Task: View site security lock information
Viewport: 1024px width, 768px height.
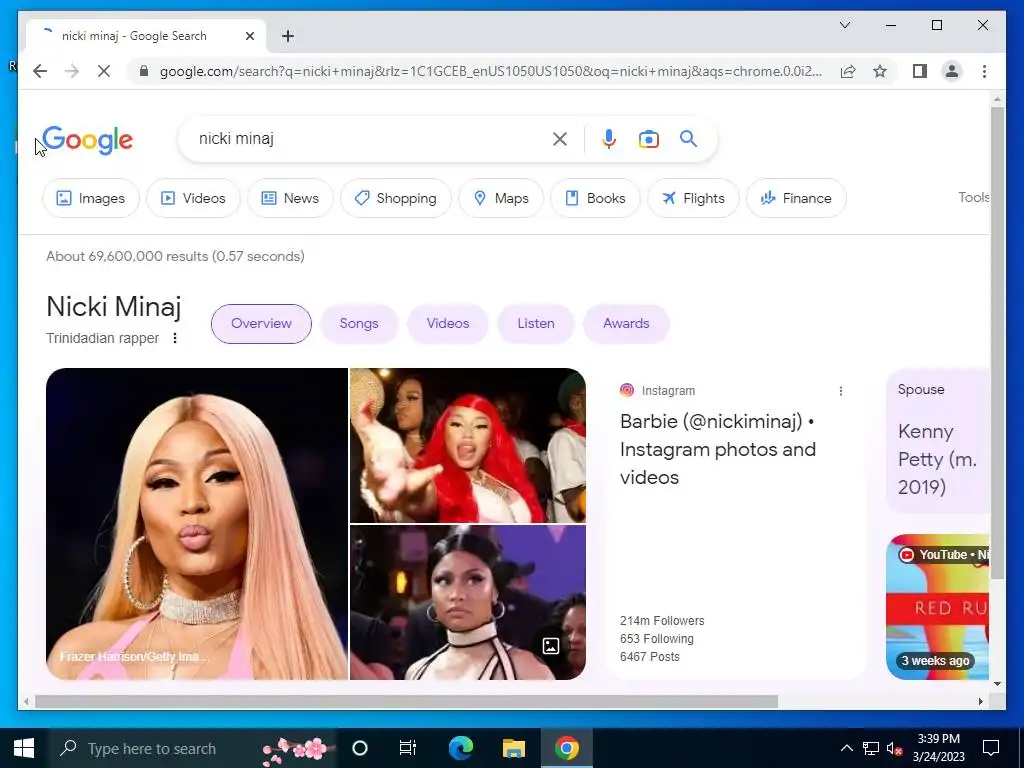Action: click(x=144, y=71)
